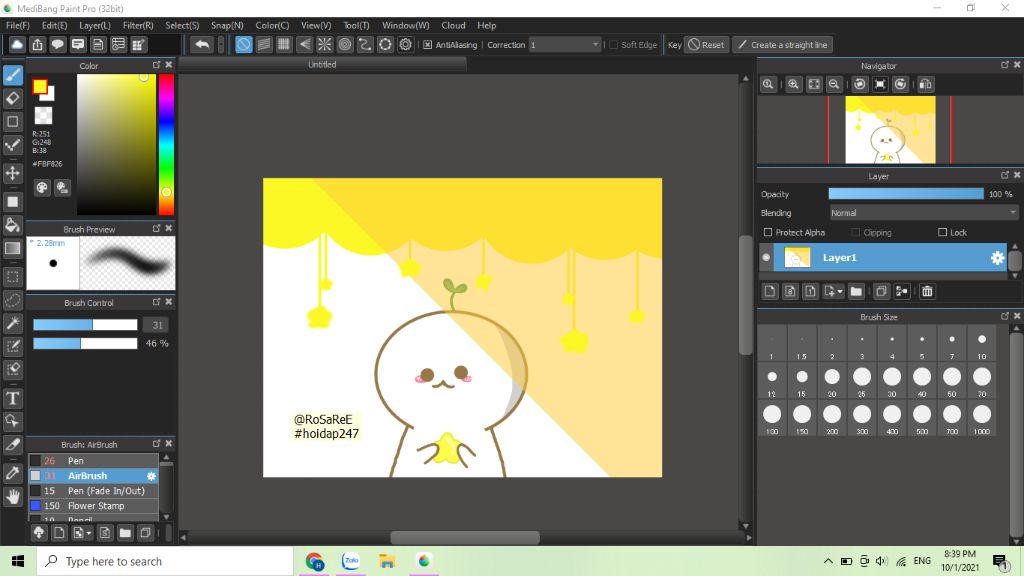The image size is (1024, 576).
Task: Choose brush size 100 preset
Action: (x=772, y=418)
